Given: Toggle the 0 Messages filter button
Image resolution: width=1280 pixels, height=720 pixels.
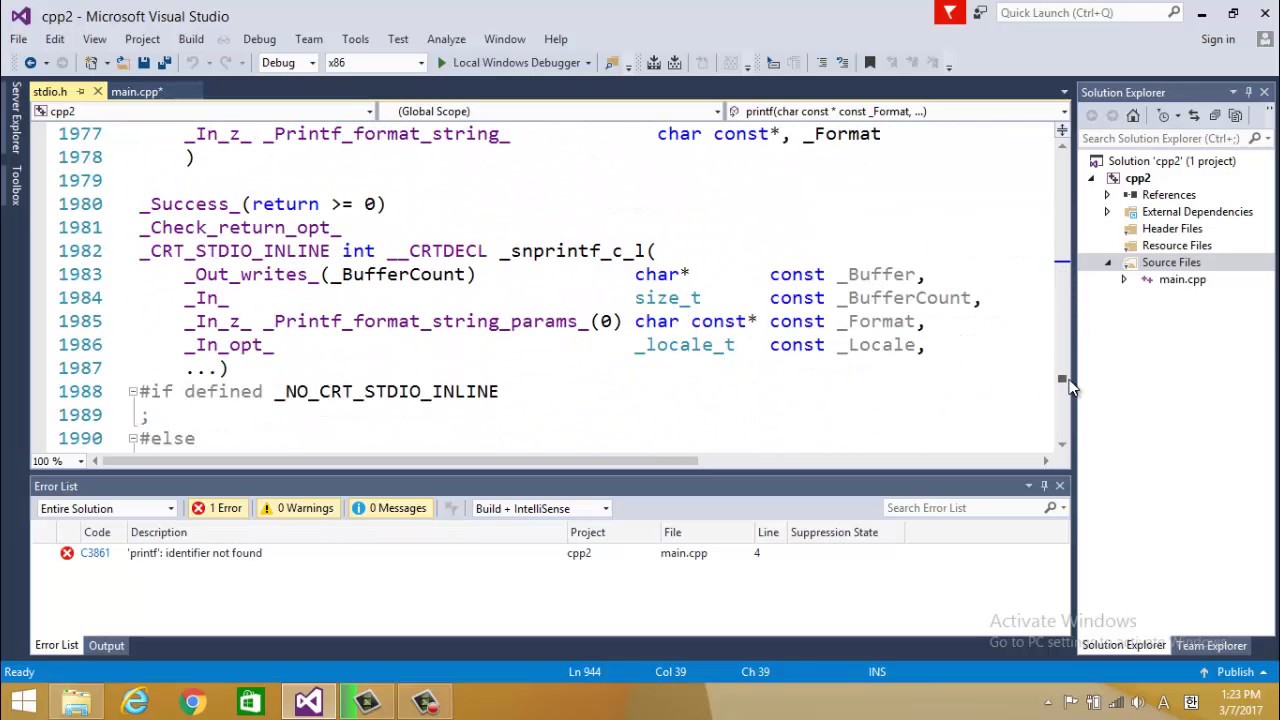Looking at the screenshot, I should (389, 508).
